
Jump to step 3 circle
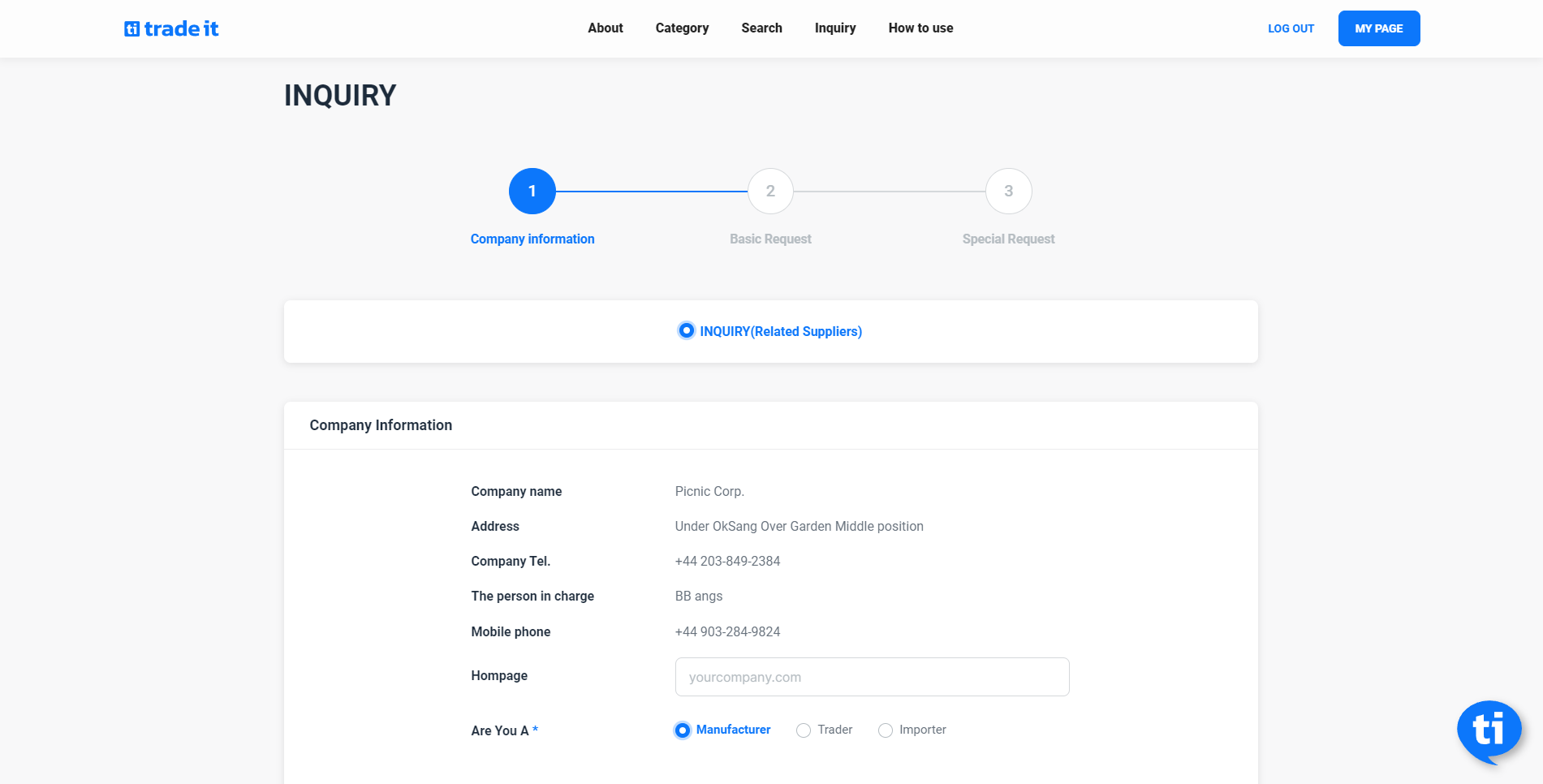pos(1008,192)
